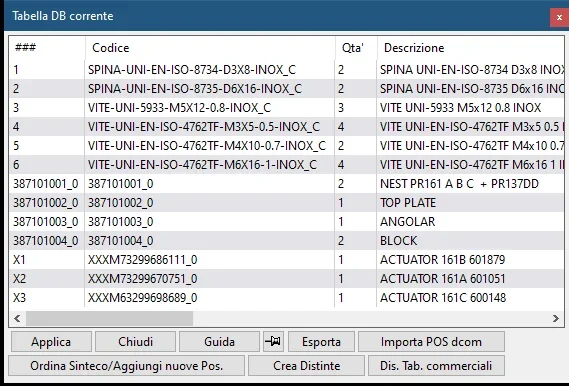Select the TOP PLATE row
The height and width of the screenshot is (386, 569).
pyautogui.click(x=287, y=202)
